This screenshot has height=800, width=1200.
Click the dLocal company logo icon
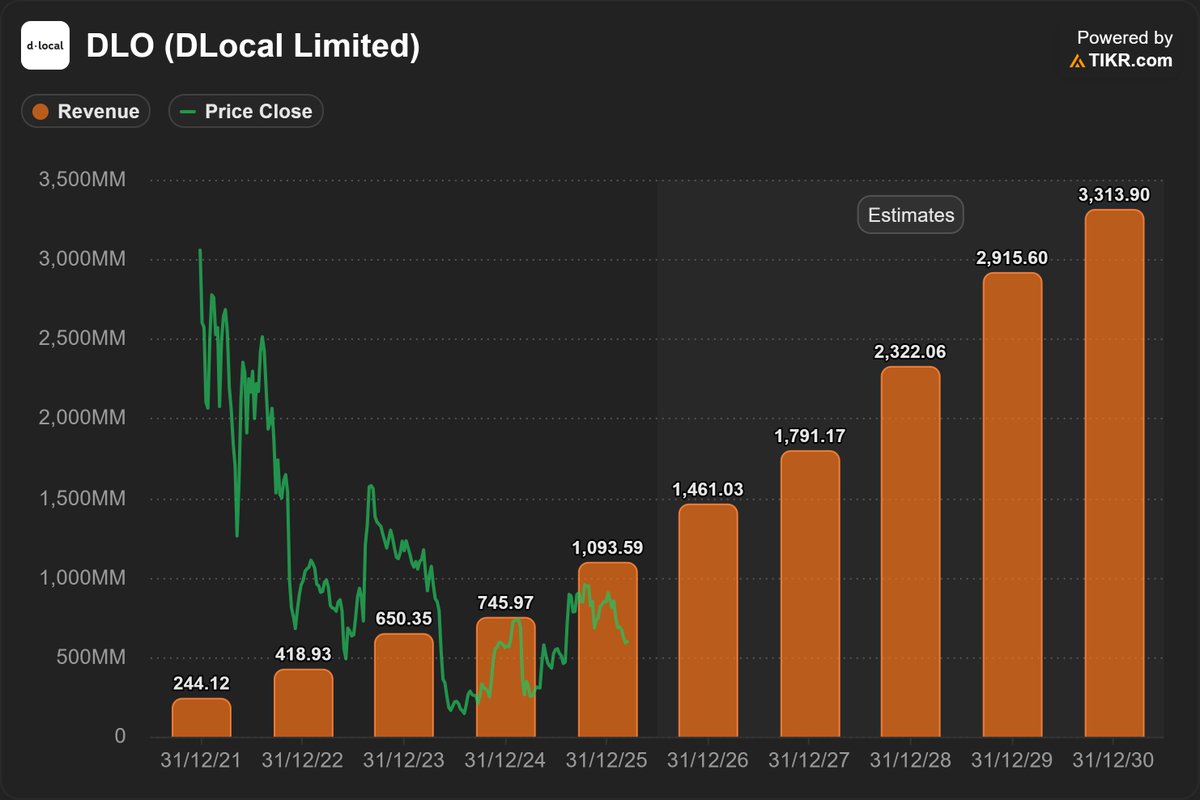click(45, 44)
